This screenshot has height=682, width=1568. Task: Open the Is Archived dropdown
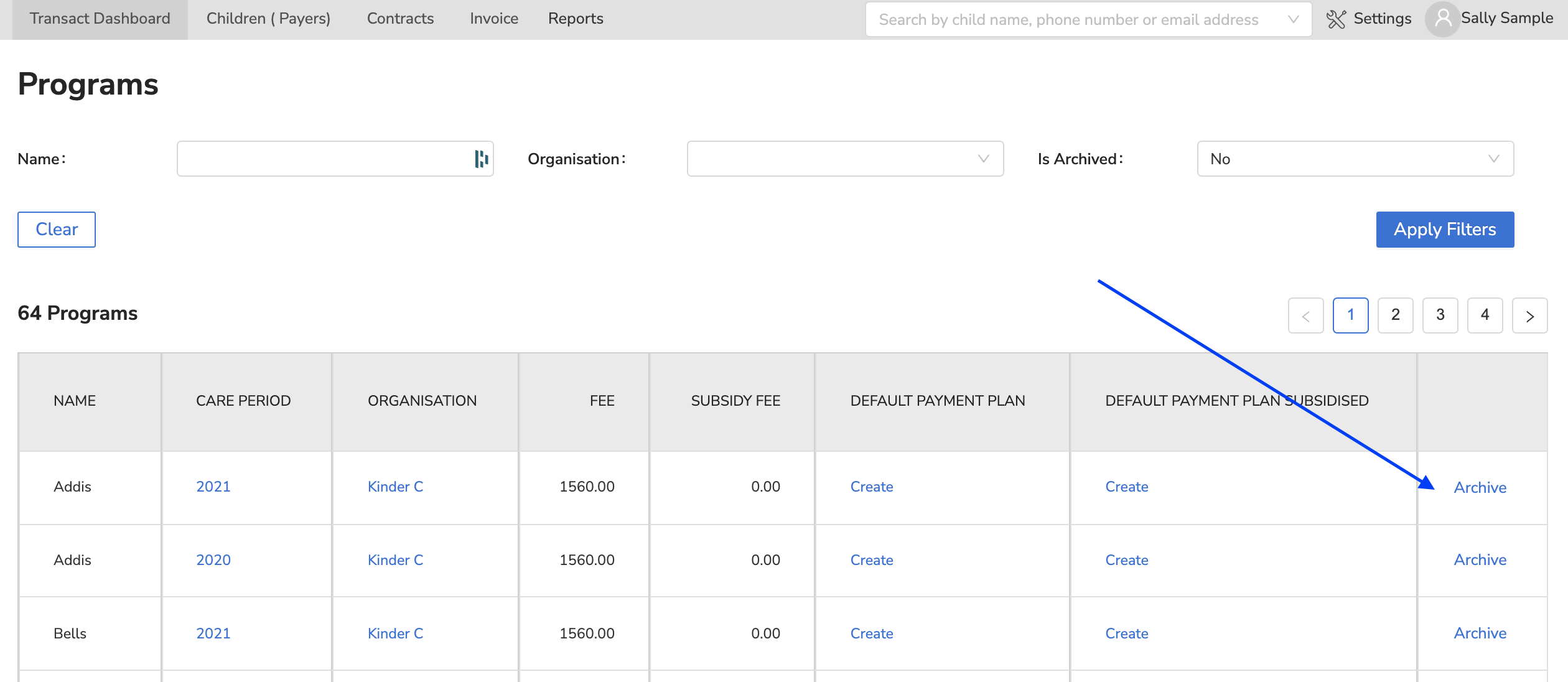tap(1355, 159)
